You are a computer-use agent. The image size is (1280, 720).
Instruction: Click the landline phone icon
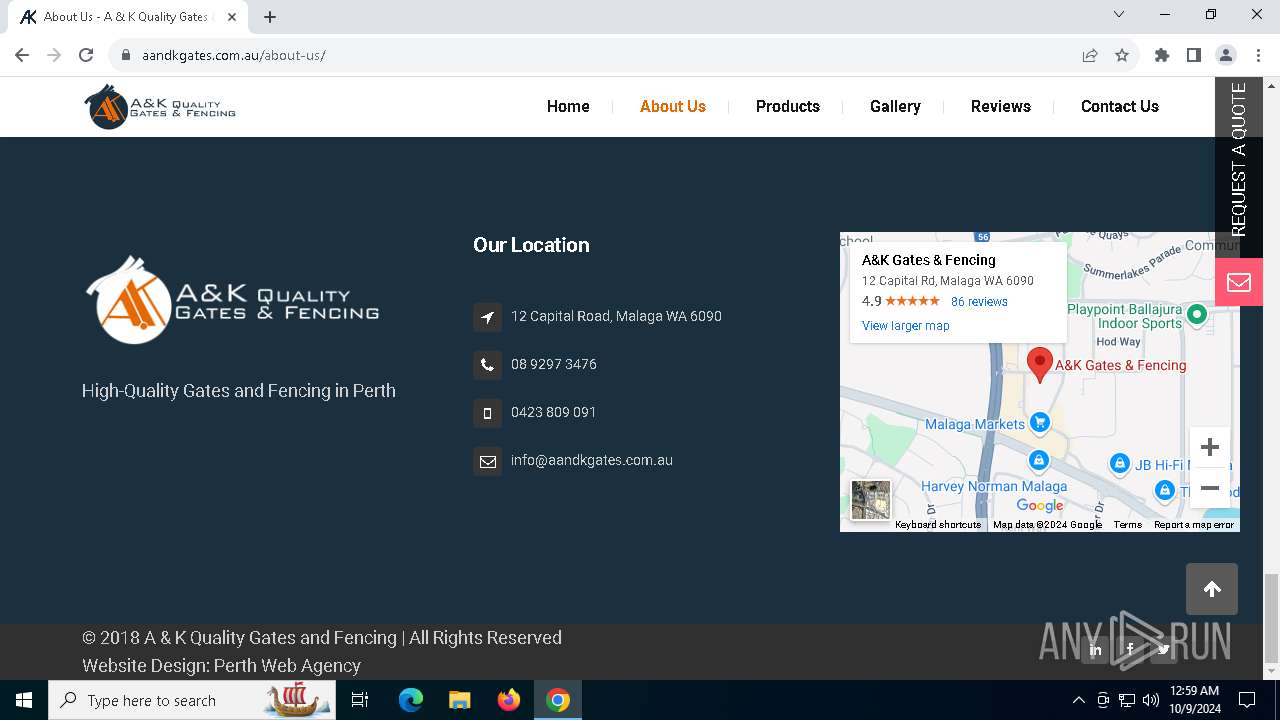487,365
